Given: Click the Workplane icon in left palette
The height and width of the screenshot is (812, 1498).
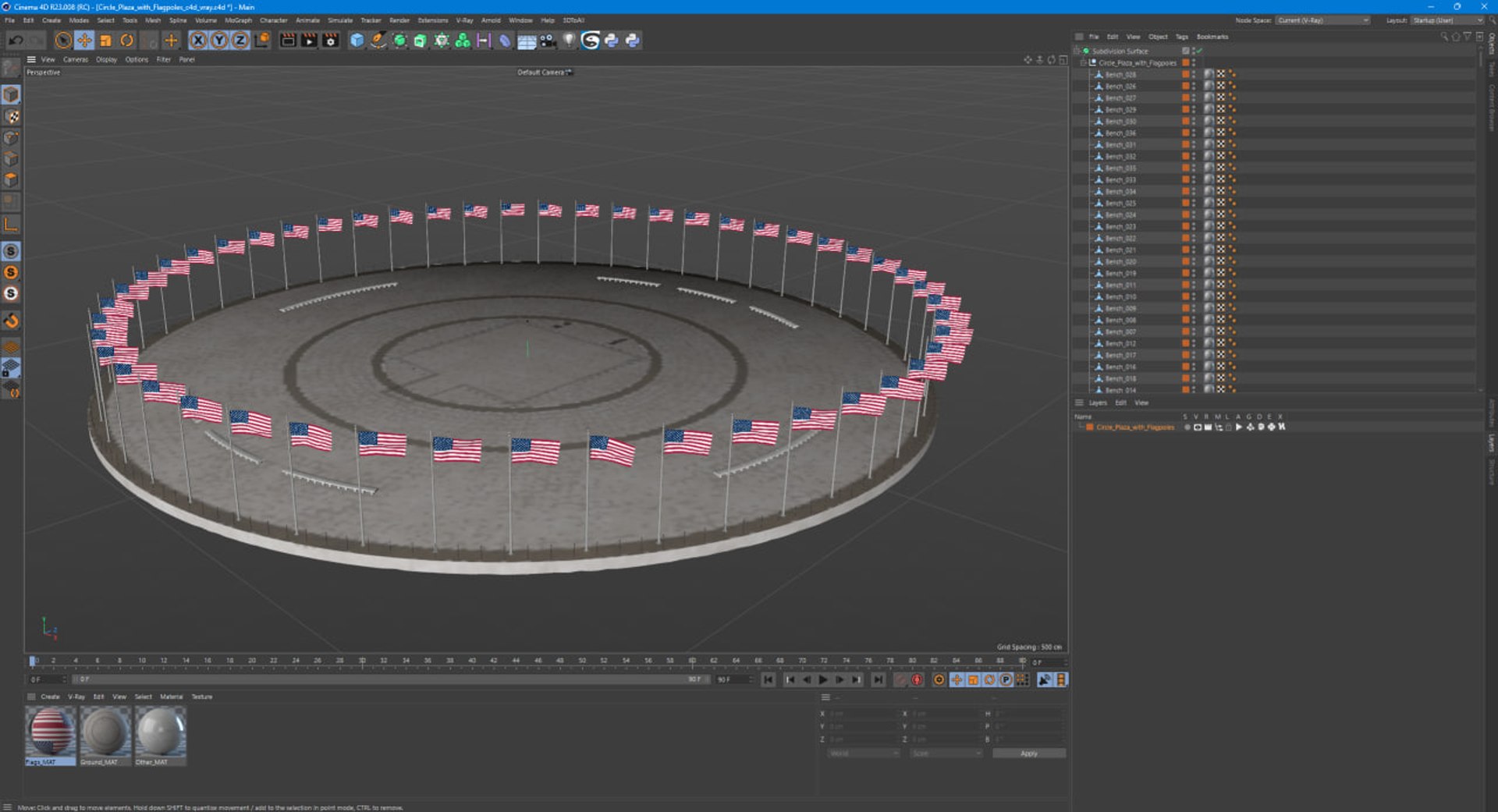Looking at the screenshot, I should [11, 346].
